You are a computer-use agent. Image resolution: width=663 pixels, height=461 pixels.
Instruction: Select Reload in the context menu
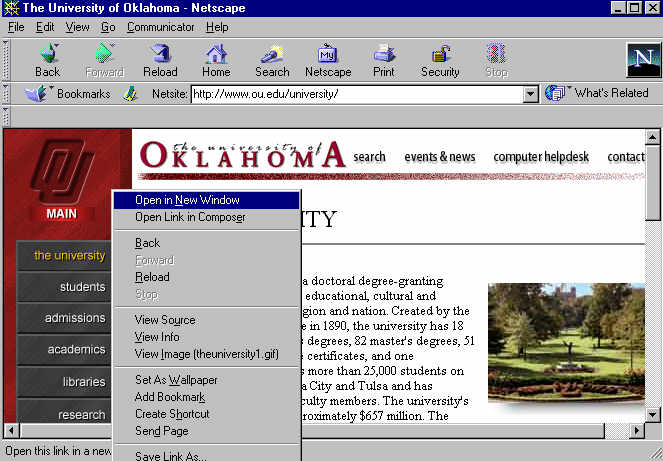pyautogui.click(x=206, y=277)
